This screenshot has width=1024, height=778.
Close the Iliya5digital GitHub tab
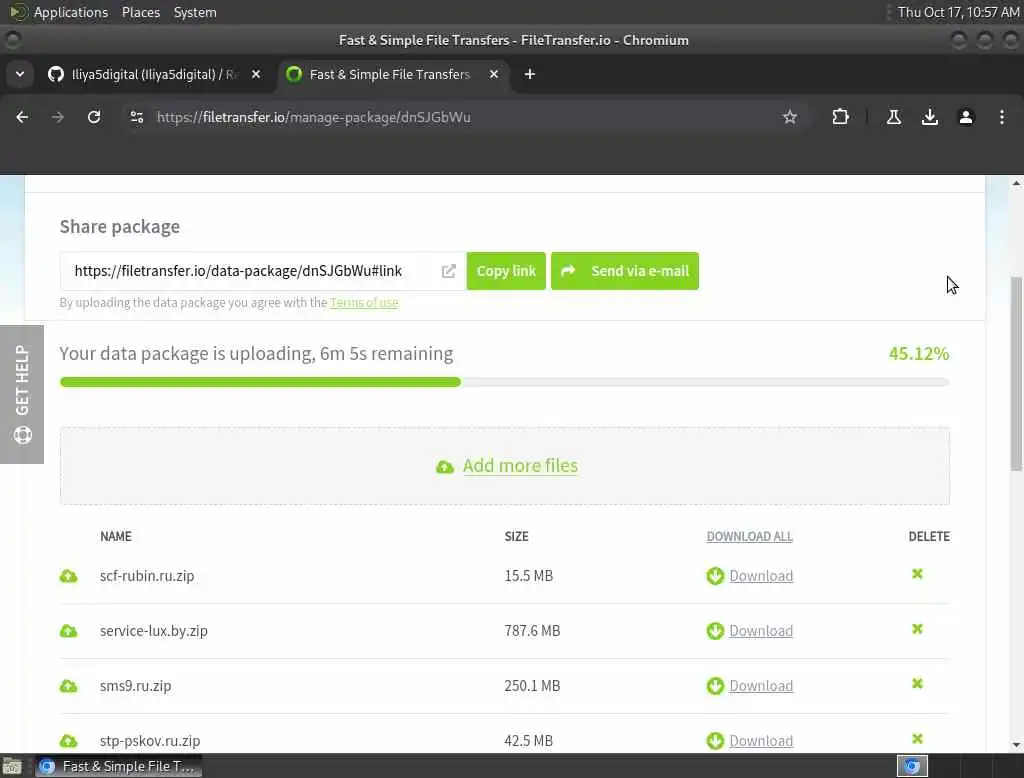pyautogui.click(x=256, y=74)
